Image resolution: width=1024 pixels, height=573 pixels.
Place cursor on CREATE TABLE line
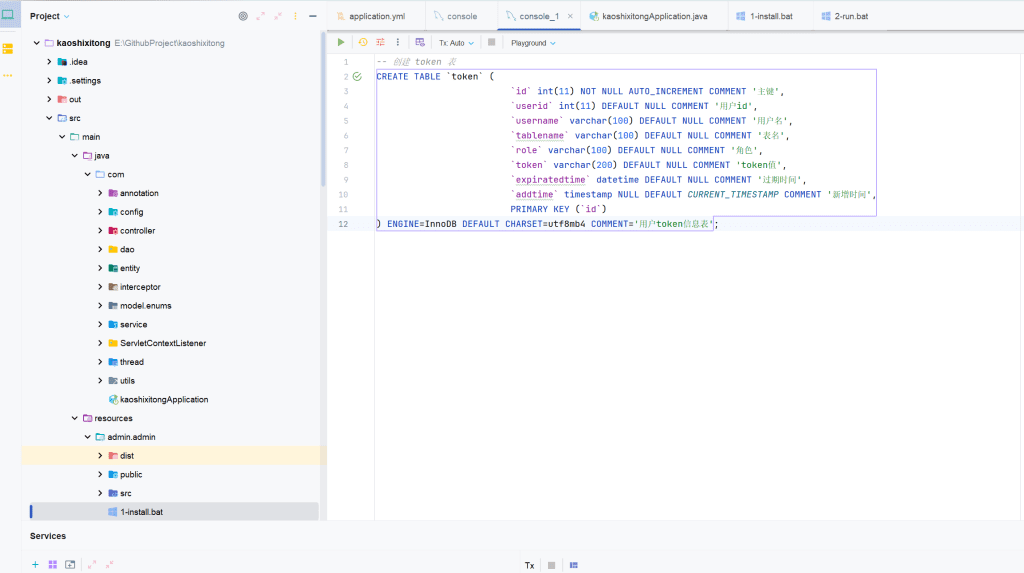click(x=435, y=76)
